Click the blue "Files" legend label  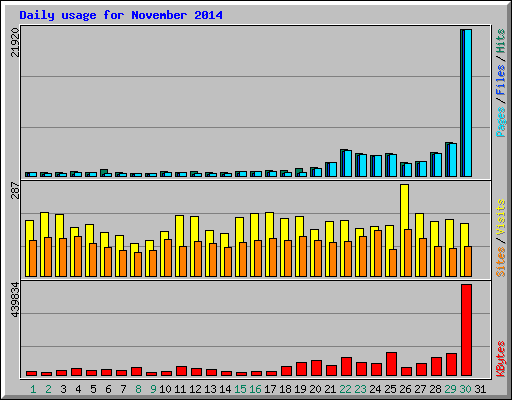[500, 80]
